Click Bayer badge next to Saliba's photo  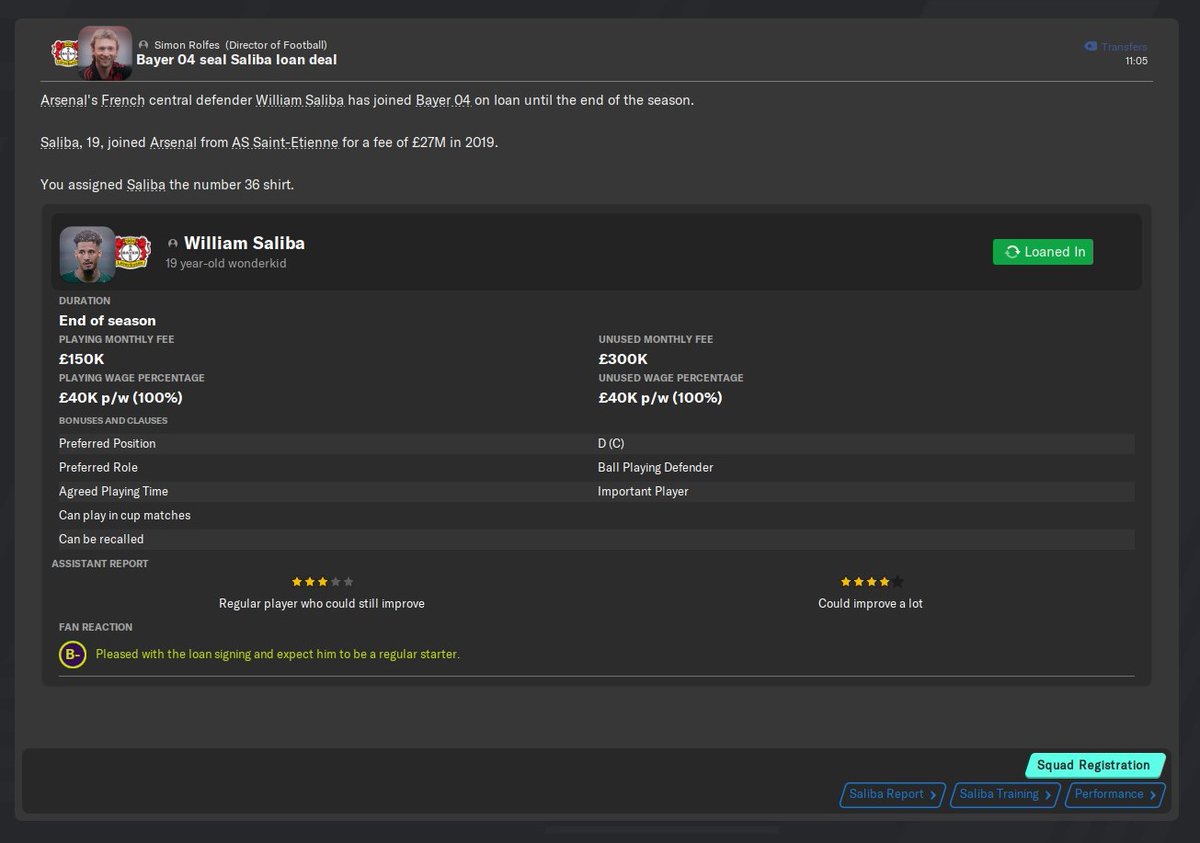click(132, 251)
